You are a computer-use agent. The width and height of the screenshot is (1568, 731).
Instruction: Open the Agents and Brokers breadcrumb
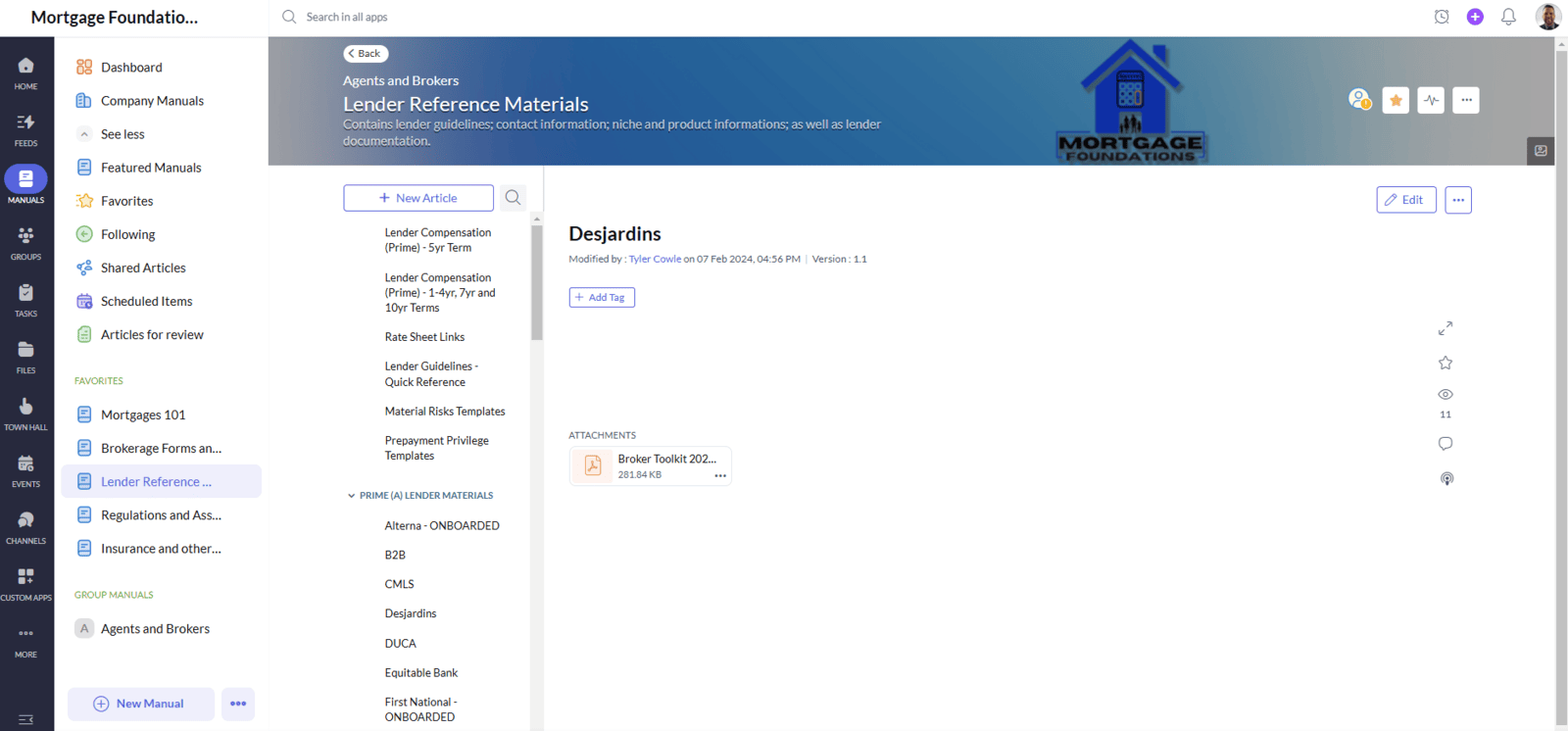401,80
